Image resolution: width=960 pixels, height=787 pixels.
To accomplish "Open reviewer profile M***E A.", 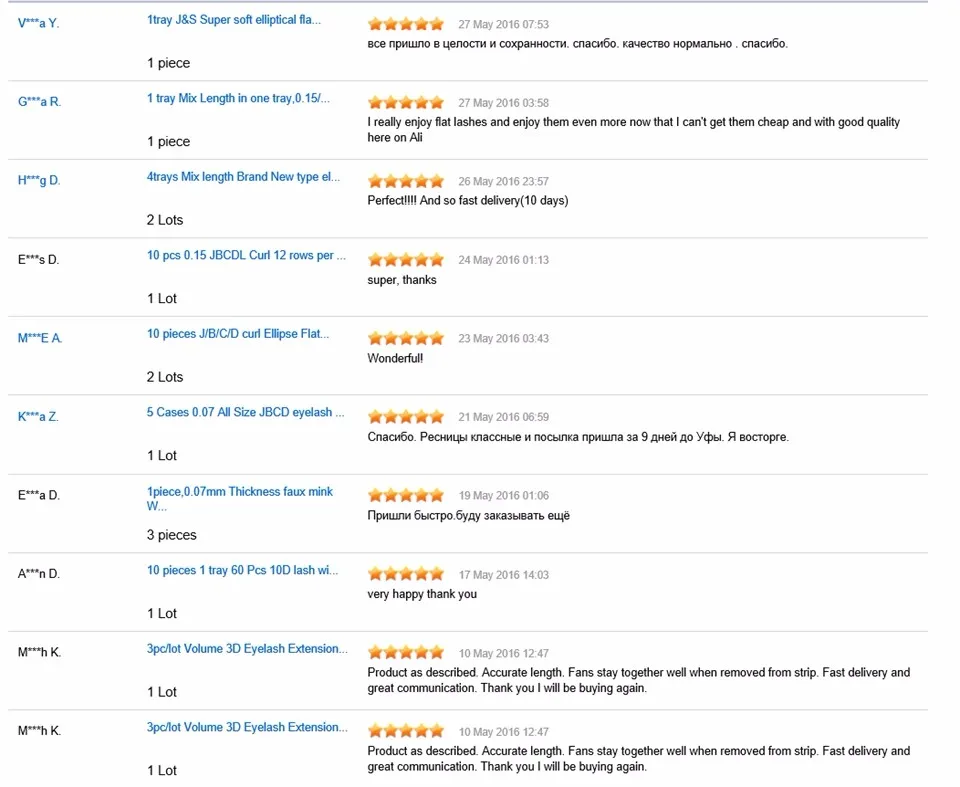I will (x=40, y=337).
